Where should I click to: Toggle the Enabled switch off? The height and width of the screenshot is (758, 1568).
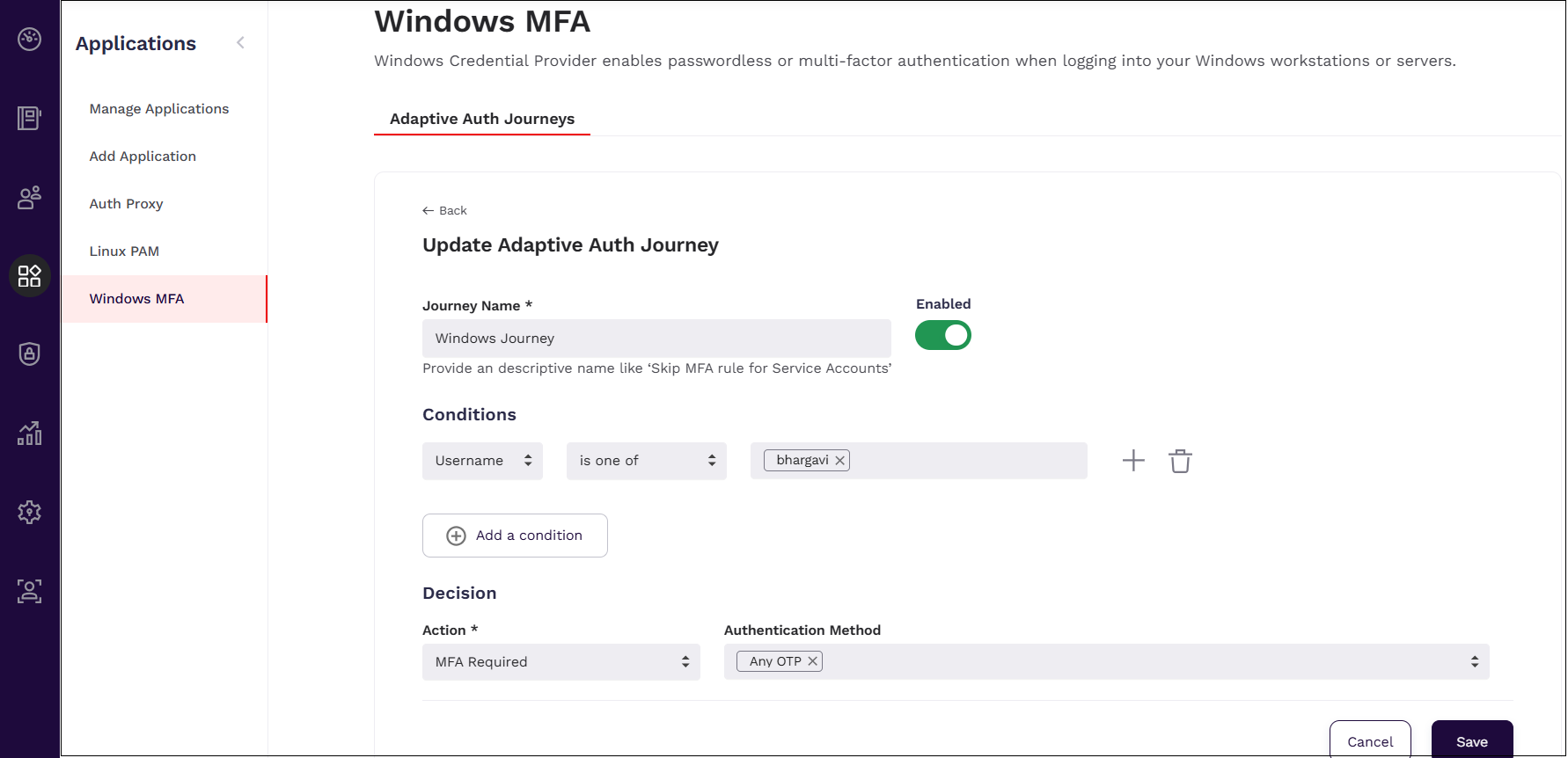pyautogui.click(x=943, y=335)
